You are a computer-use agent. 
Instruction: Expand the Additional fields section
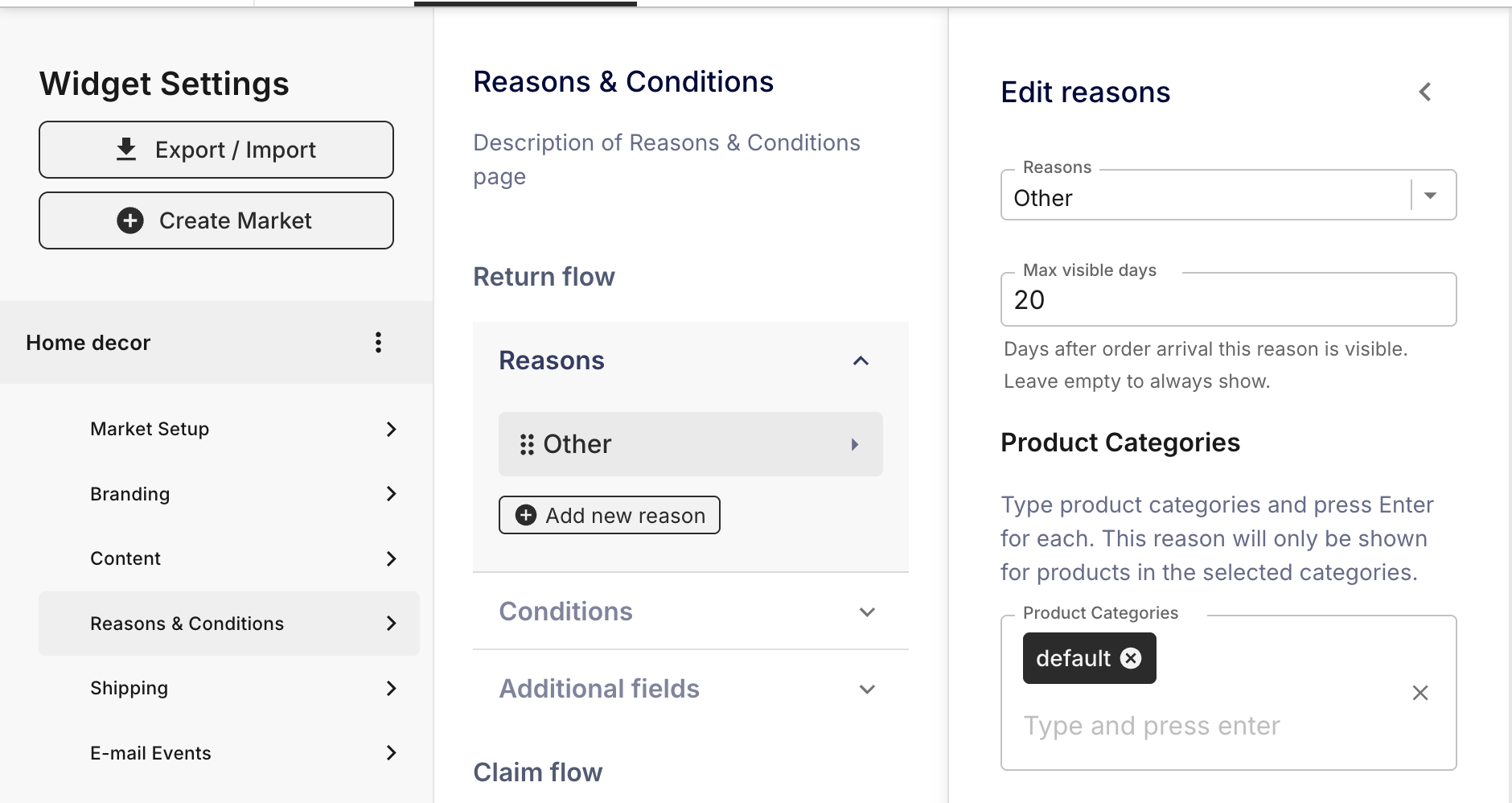[867, 690]
